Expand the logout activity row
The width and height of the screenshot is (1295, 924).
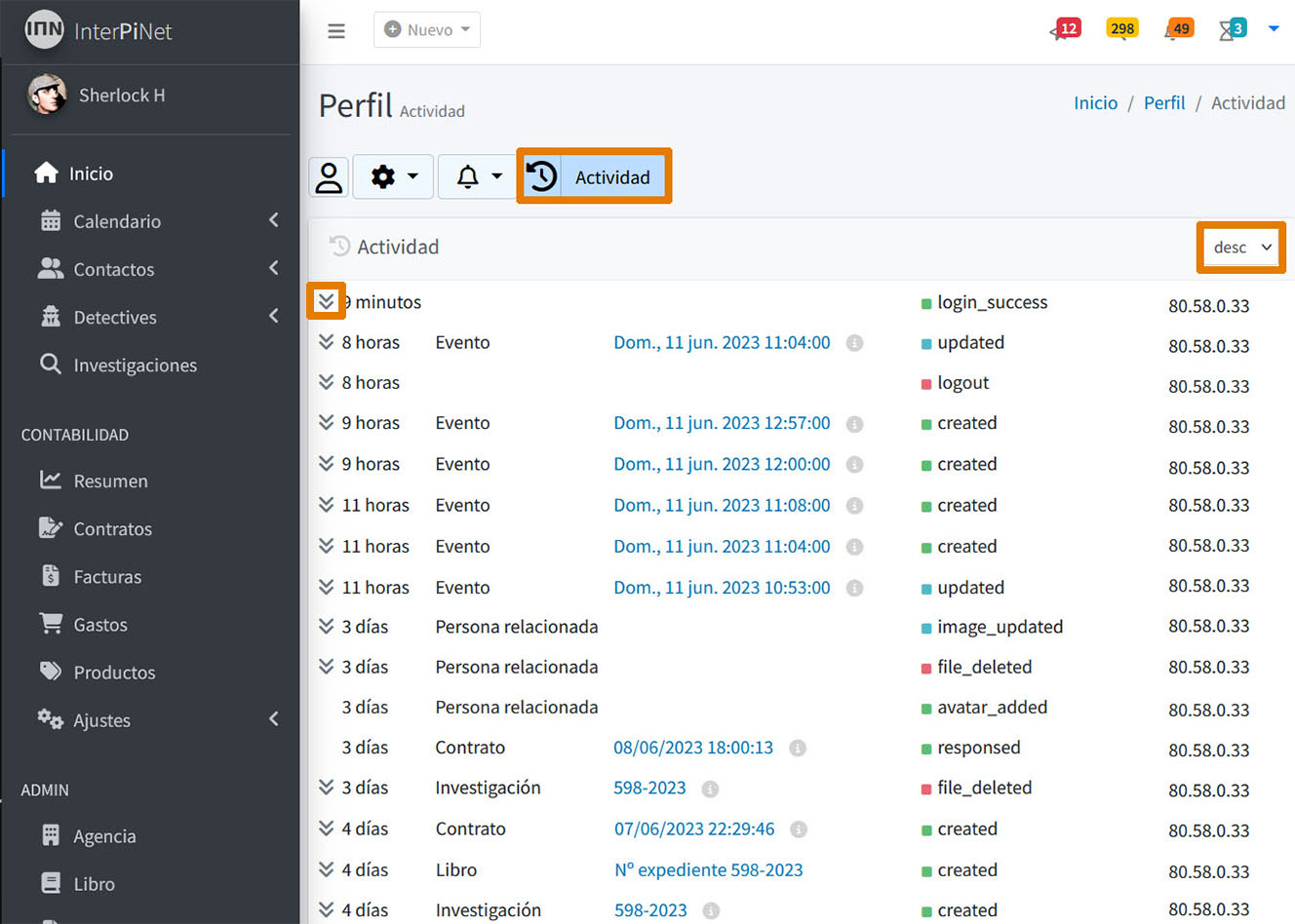327,382
